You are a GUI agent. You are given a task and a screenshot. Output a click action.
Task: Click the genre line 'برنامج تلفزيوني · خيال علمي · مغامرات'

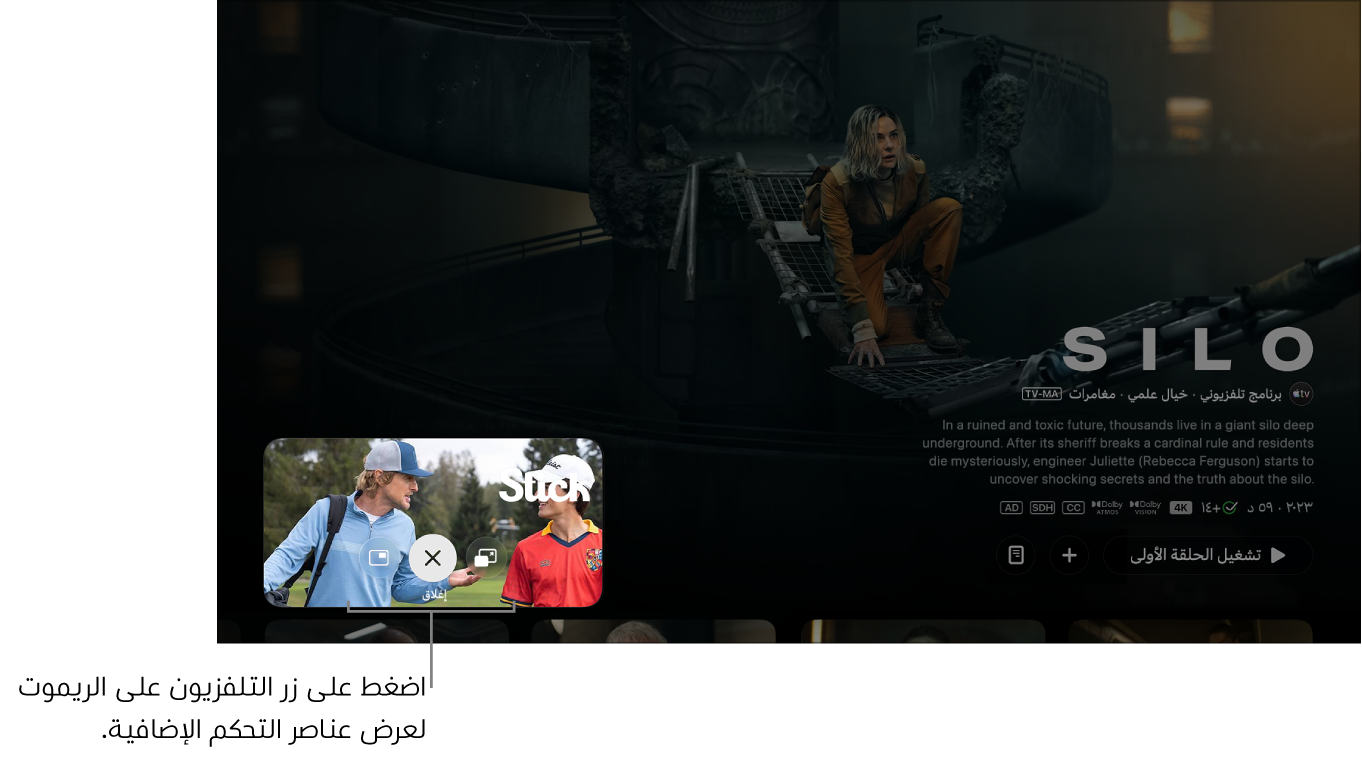coord(1176,394)
